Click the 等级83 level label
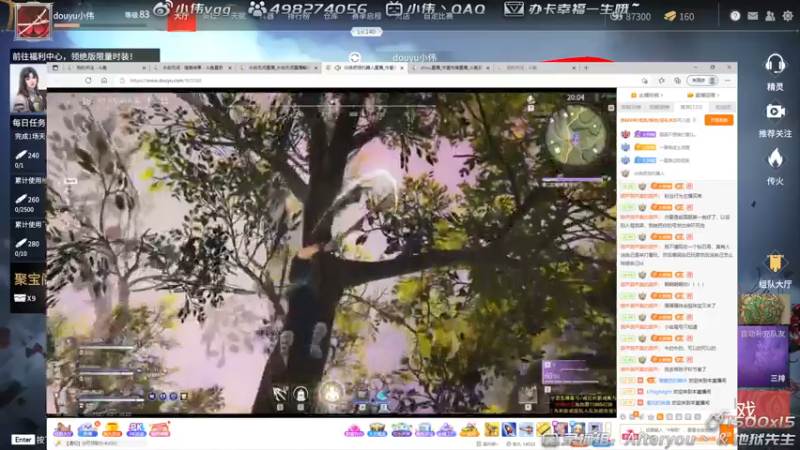 137,15
